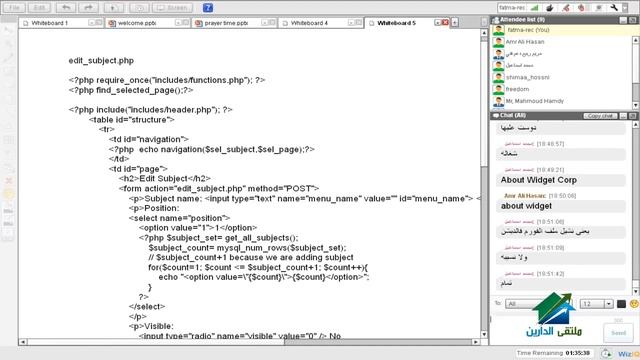Click the black icon next to signal bars
Image resolution: width=640 pixels, height=360 pixels.
tap(550, 7)
